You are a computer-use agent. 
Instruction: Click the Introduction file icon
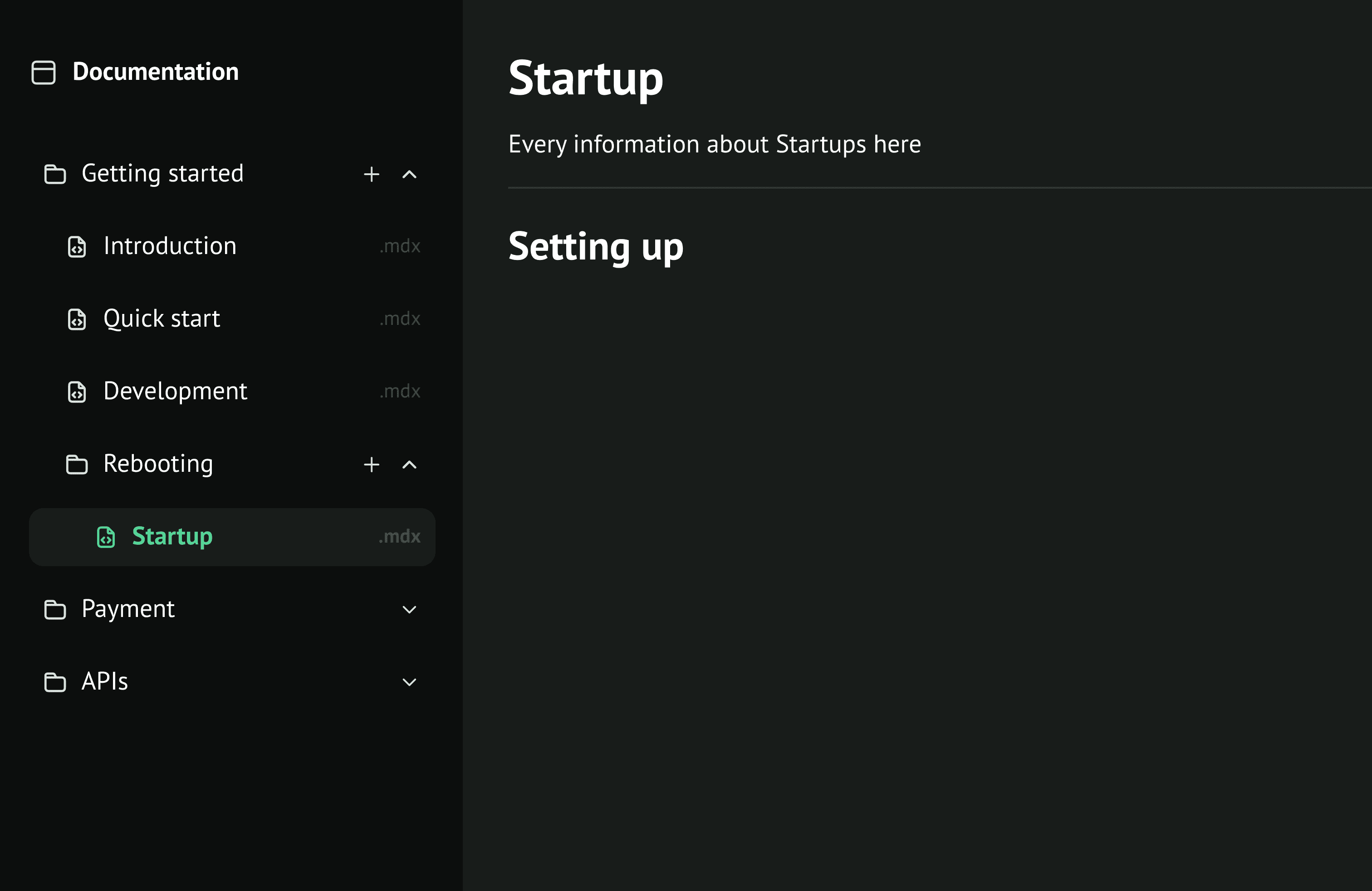77,247
